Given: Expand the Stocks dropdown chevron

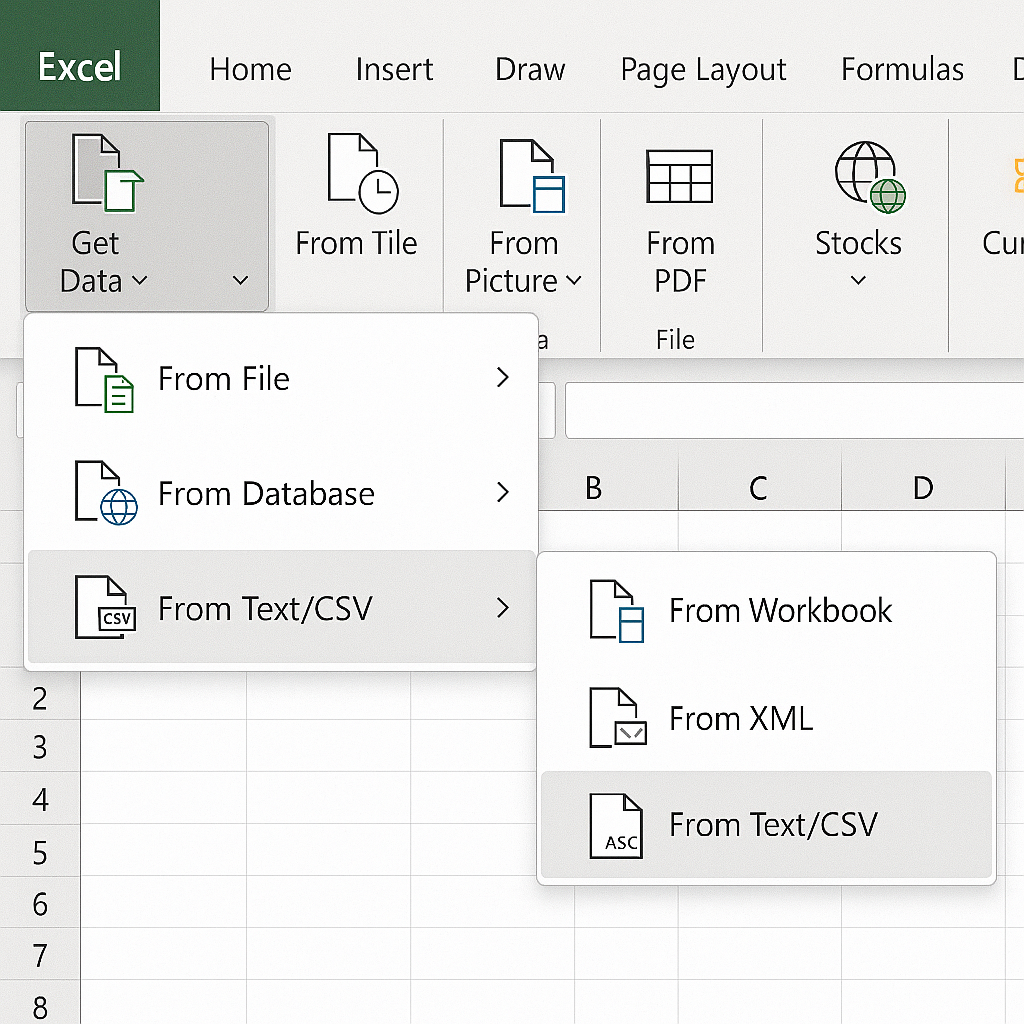Looking at the screenshot, I should [858, 281].
